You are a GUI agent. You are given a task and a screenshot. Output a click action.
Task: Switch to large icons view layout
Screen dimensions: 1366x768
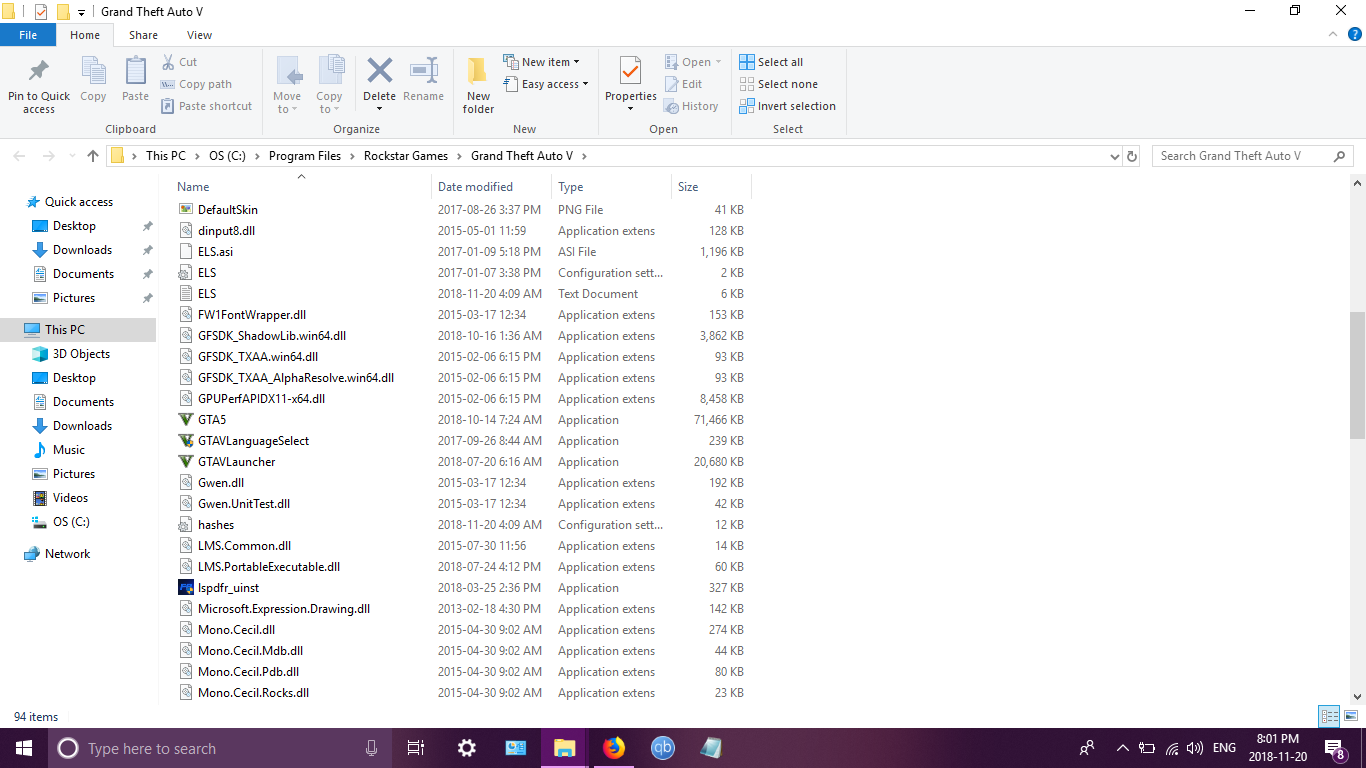point(1351,716)
